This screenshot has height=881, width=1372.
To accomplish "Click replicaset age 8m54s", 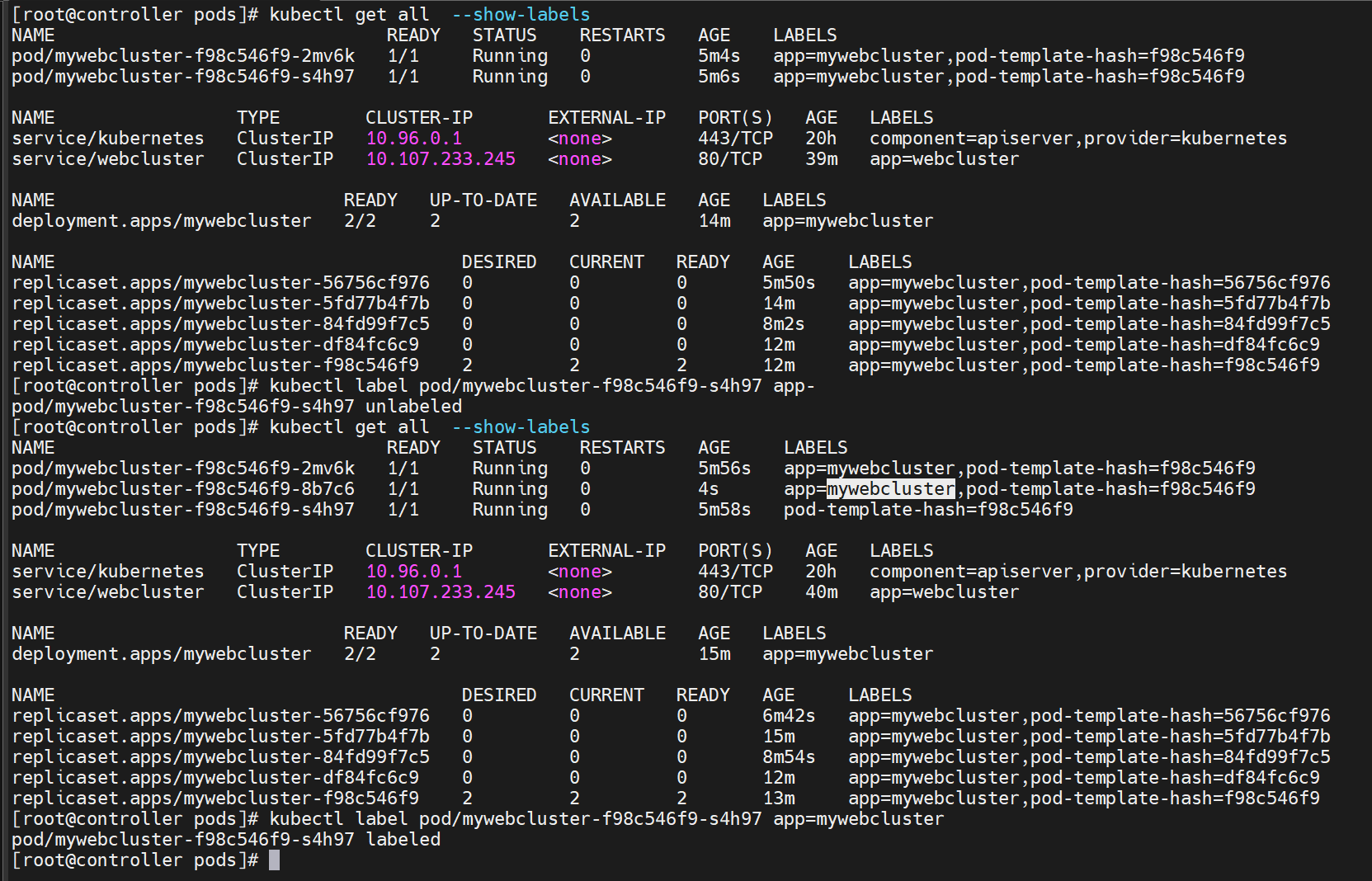I will click(789, 757).
